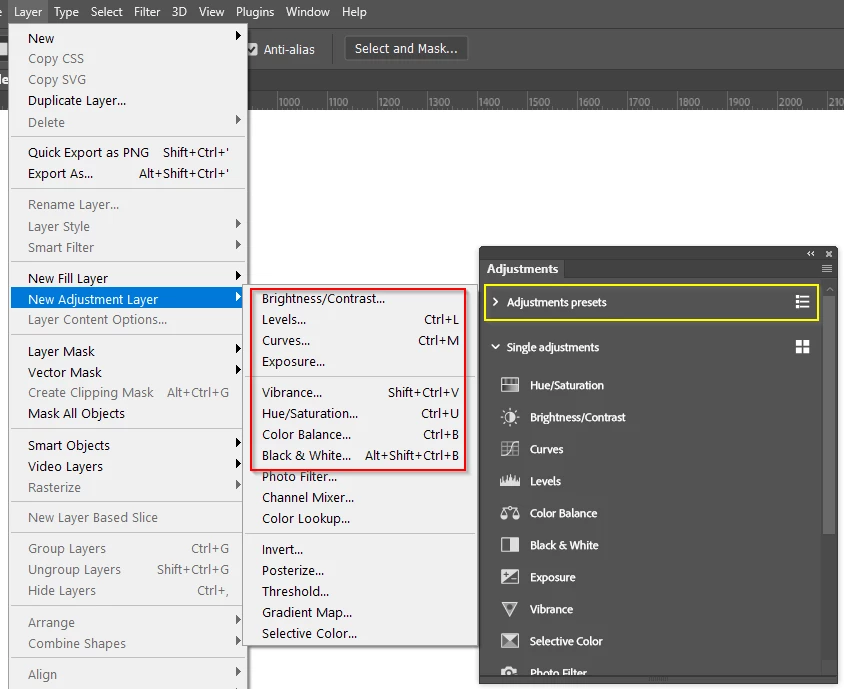Click the Color Balance scales icon
844x689 pixels.
[x=510, y=513]
